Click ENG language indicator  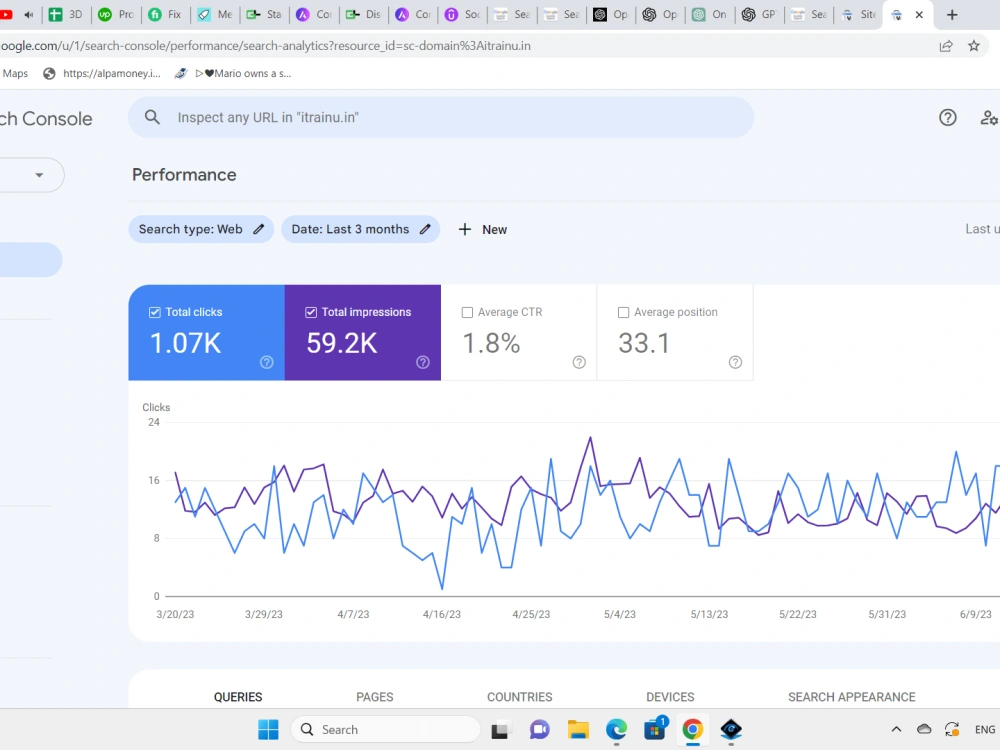pyautogui.click(x=985, y=729)
